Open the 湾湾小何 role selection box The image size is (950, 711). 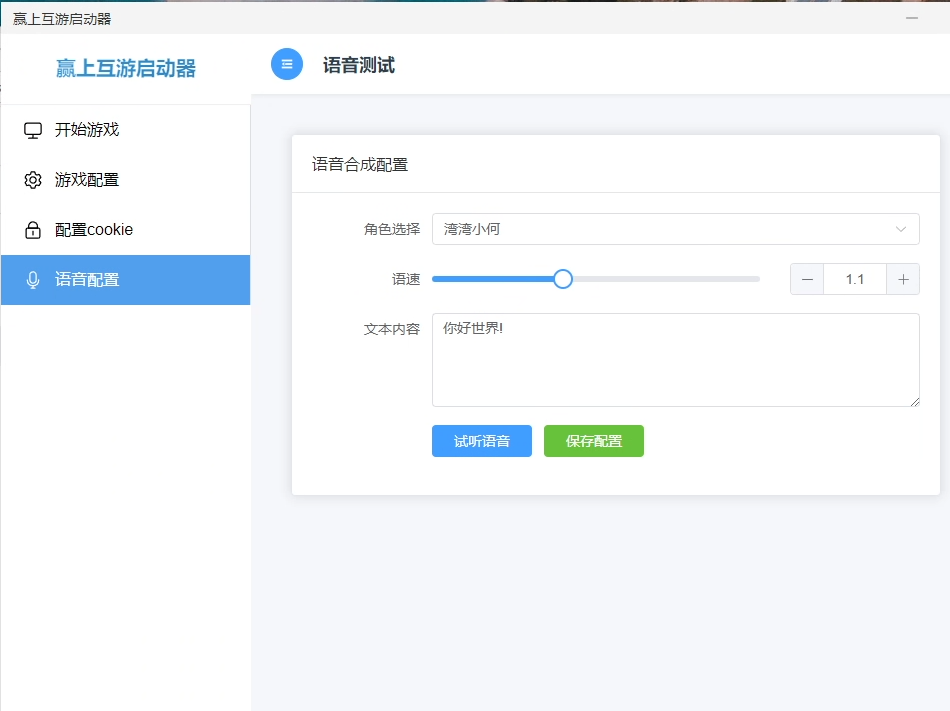pos(660,229)
